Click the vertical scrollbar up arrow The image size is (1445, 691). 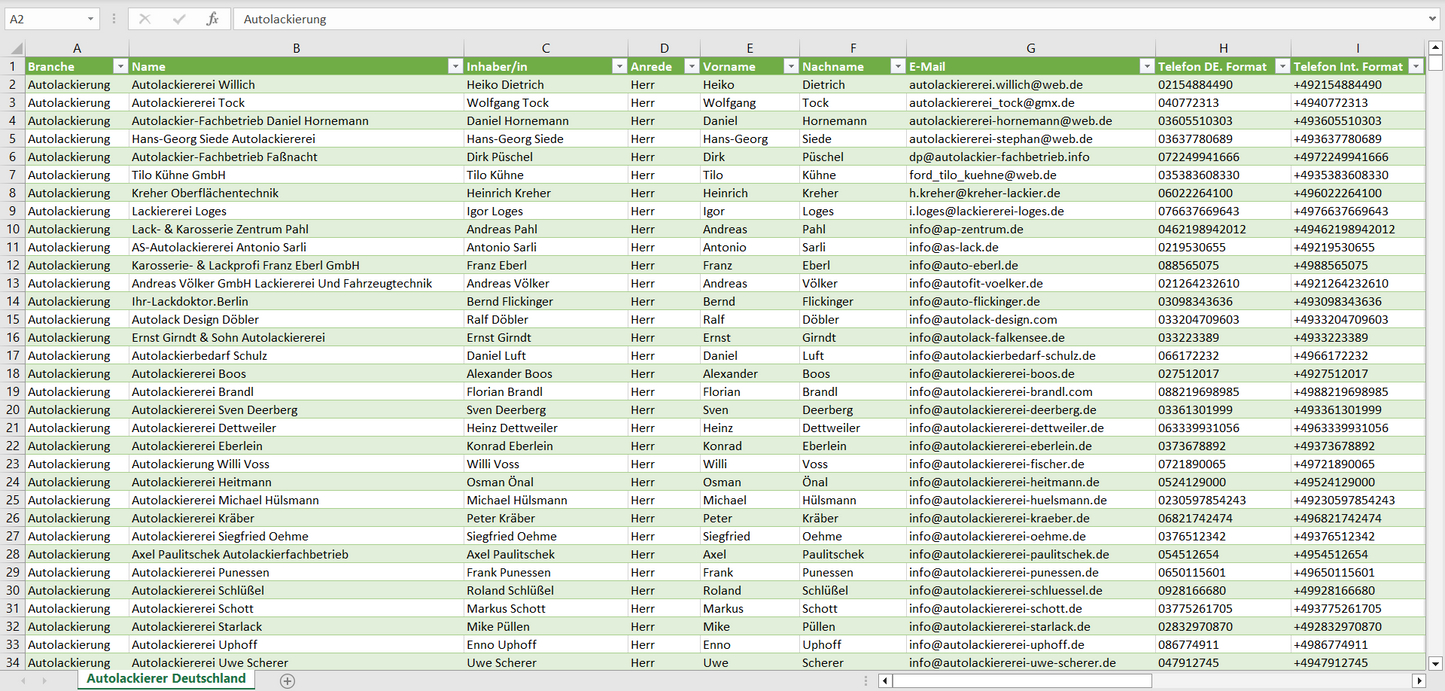click(1436, 48)
